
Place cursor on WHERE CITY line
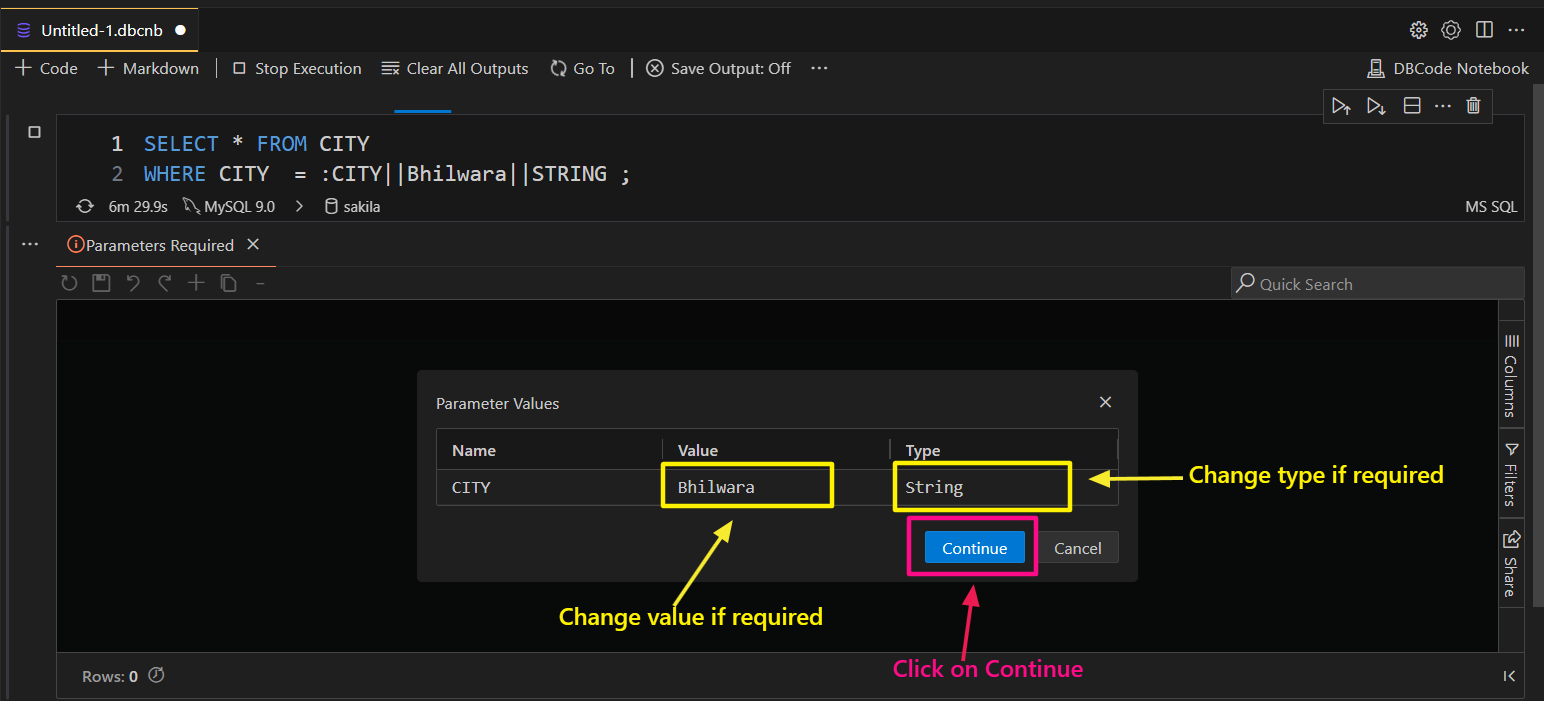pos(388,174)
